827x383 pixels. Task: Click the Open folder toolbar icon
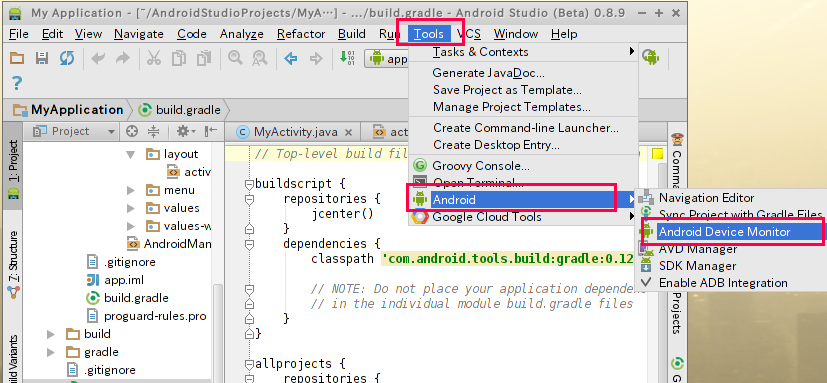[17, 58]
